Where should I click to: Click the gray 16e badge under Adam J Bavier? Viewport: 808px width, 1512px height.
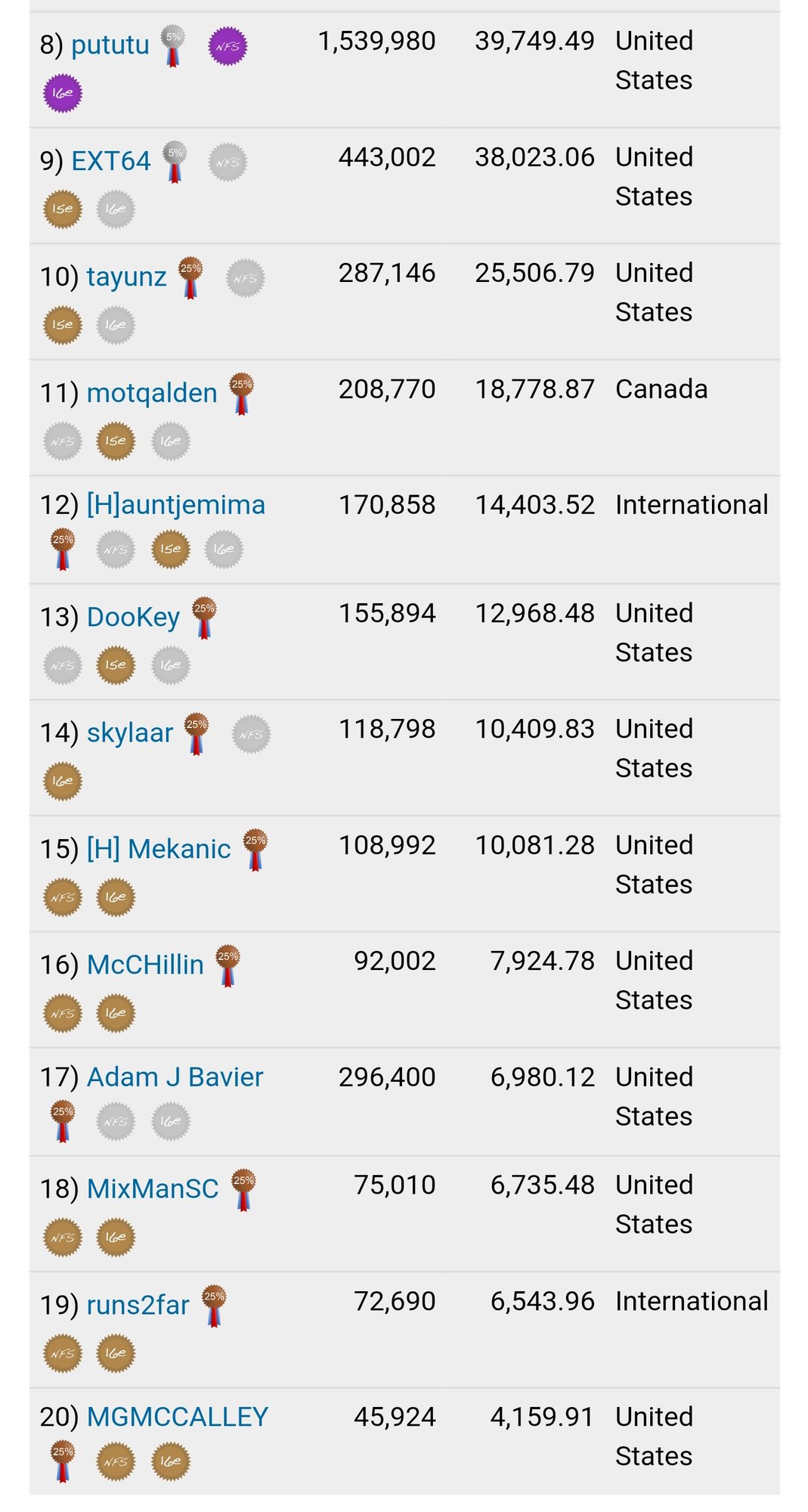click(171, 1122)
